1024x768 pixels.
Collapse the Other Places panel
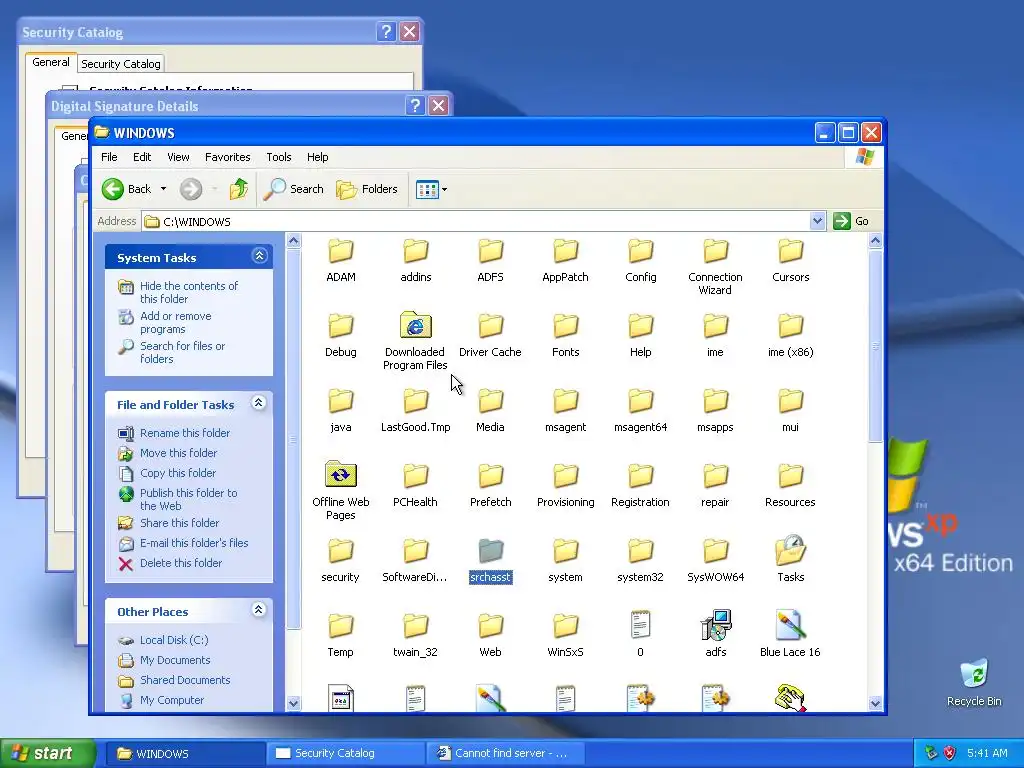[x=259, y=610]
